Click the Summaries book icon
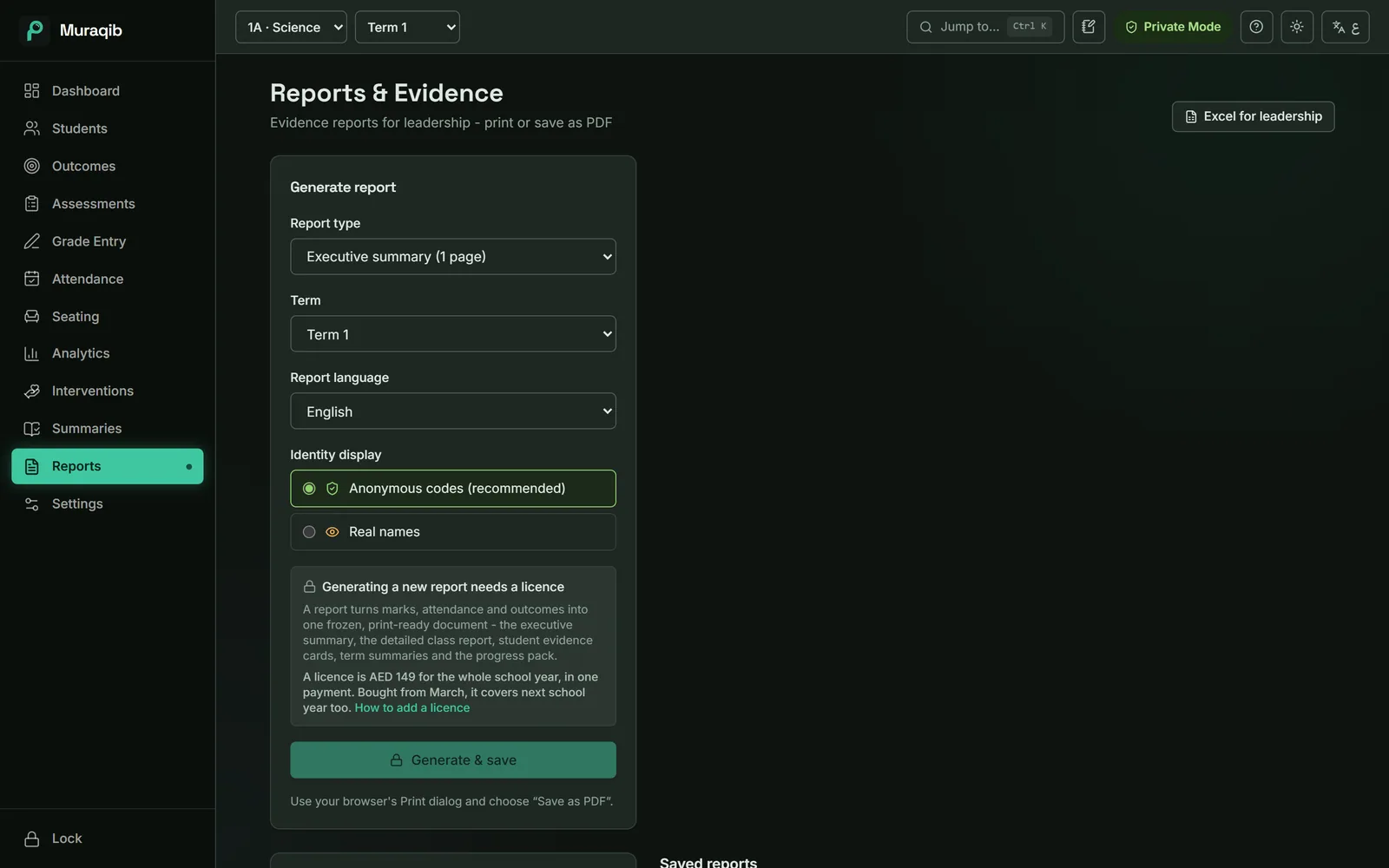The image size is (1389, 868). click(32, 429)
